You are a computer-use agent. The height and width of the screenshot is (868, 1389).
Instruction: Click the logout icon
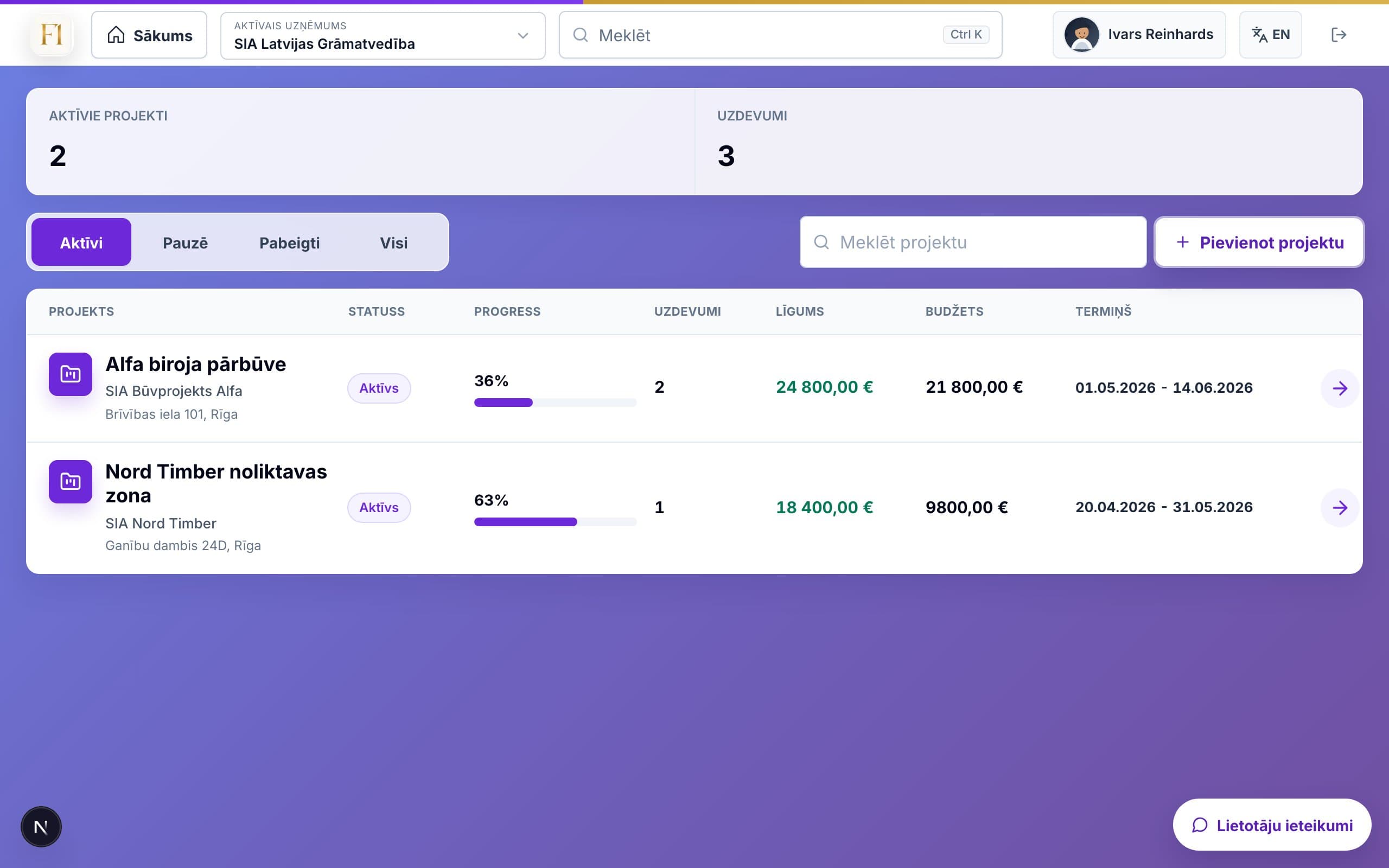tap(1339, 35)
